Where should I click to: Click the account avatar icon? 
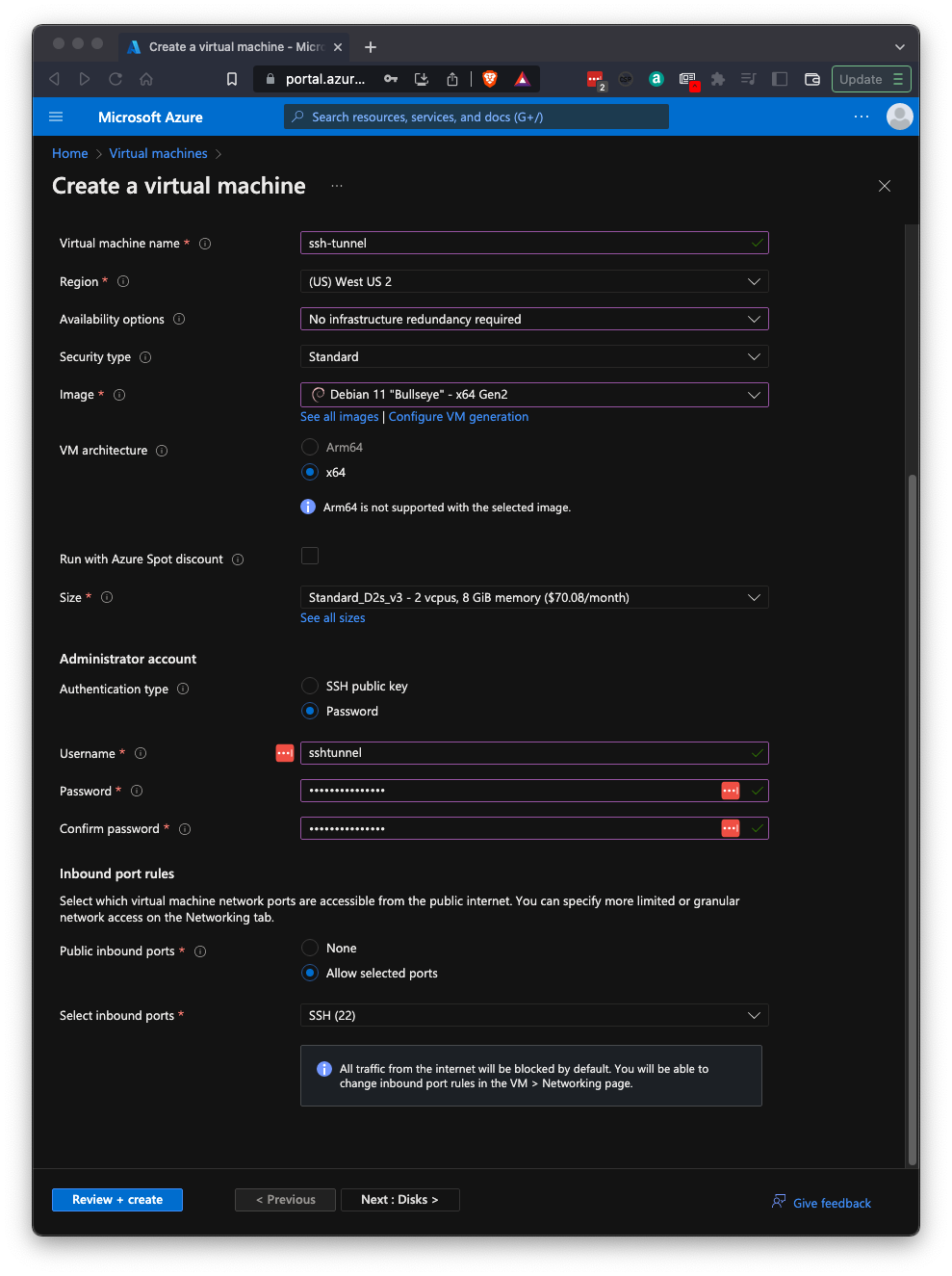(x=899, y=117)
